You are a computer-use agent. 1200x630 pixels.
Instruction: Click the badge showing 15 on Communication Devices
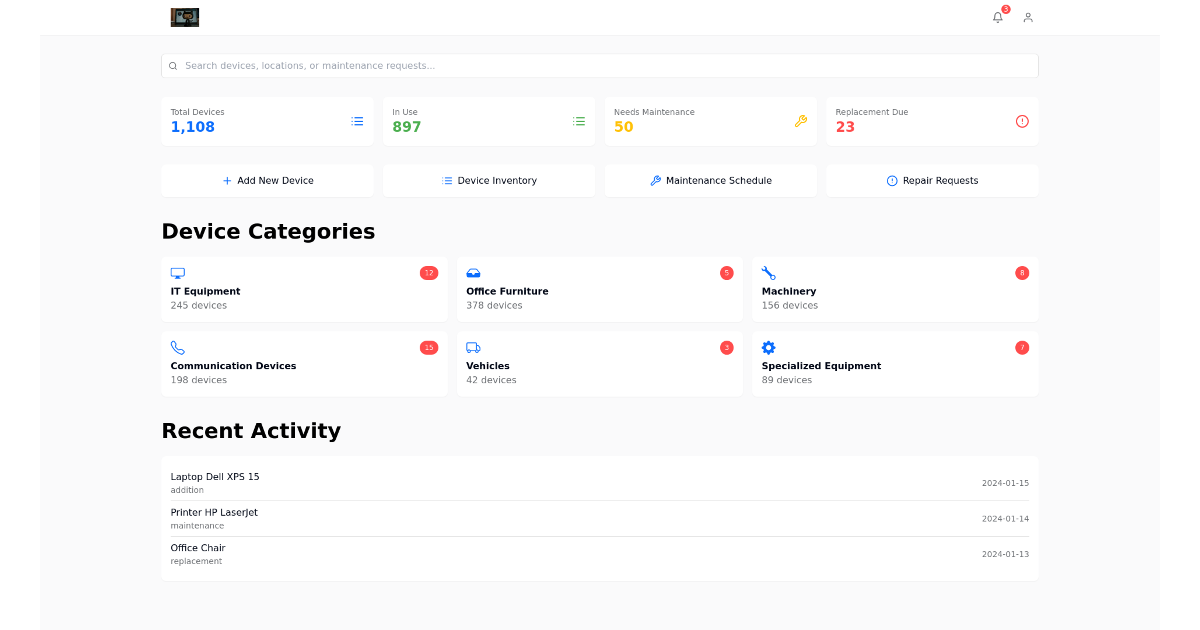pyautogui.click(x=428, y=347)
